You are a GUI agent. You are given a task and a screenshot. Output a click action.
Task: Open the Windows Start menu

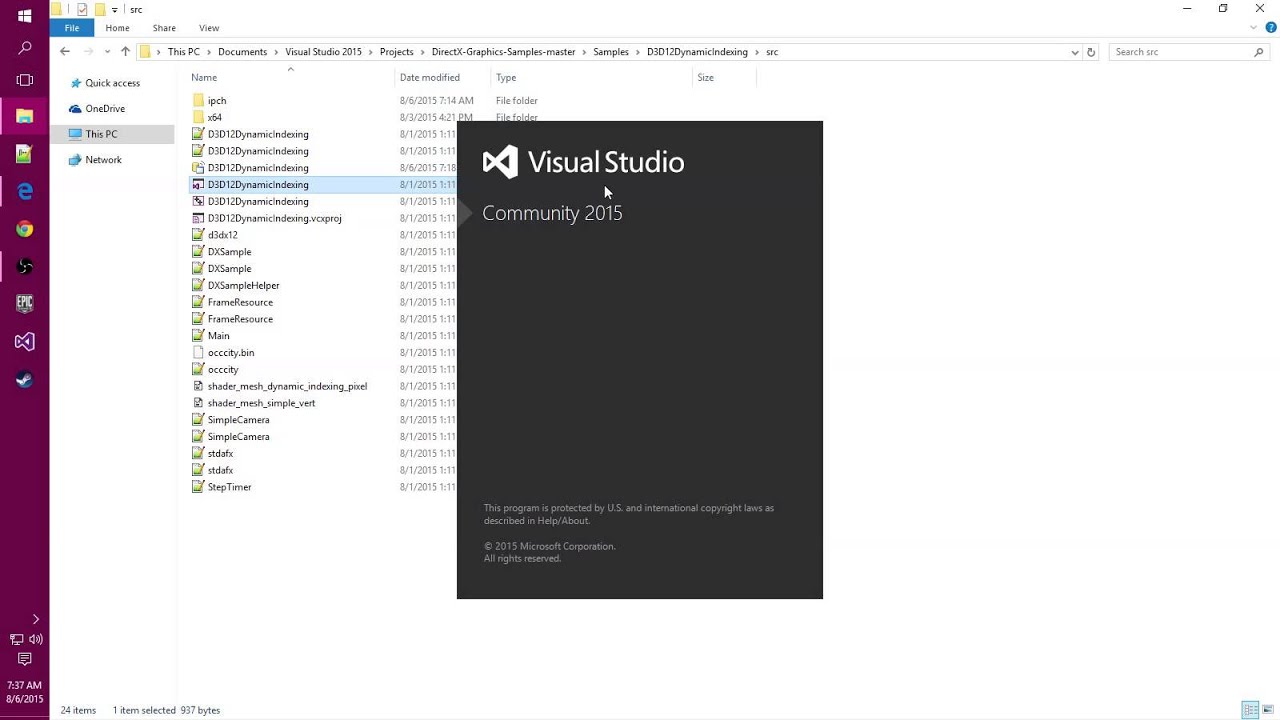coord(25,16)
